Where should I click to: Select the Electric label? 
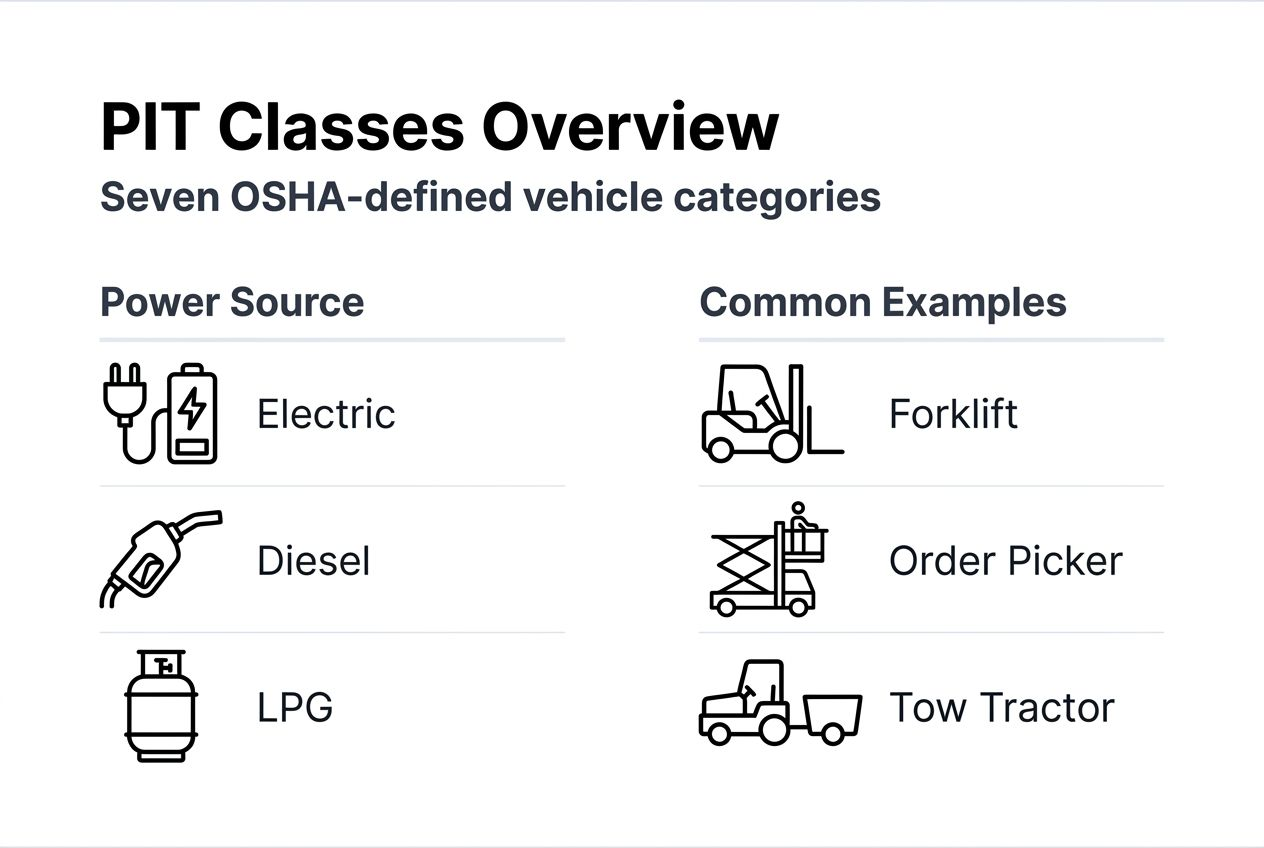[326, 414]
